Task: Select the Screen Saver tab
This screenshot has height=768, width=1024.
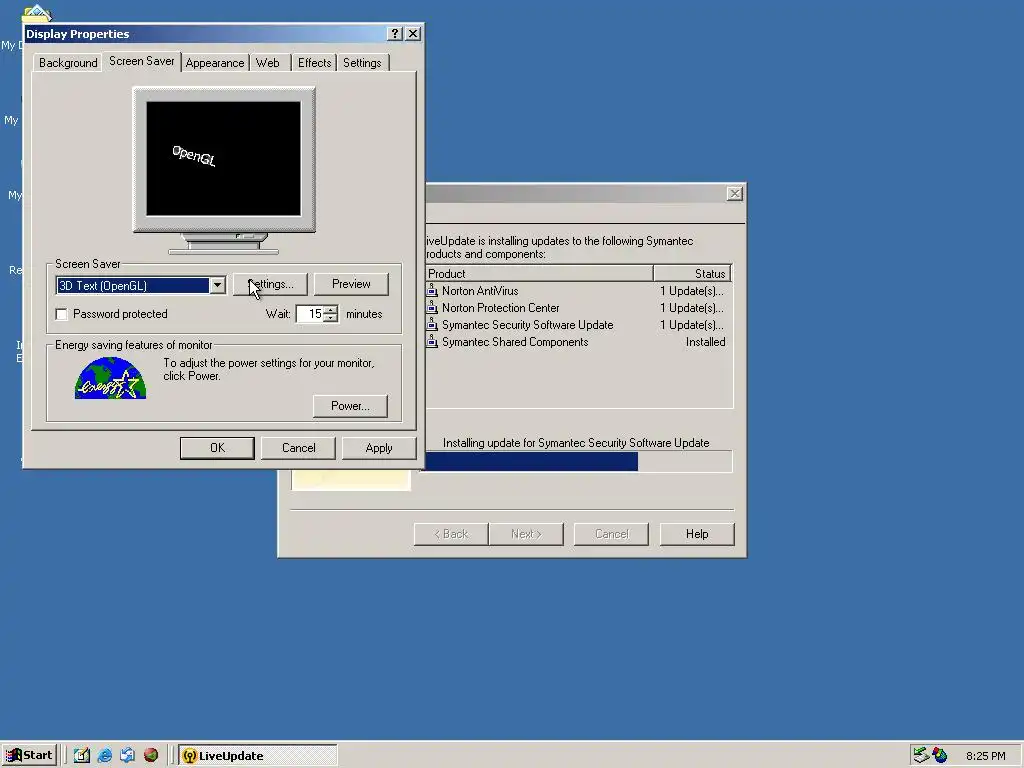Action: point(142,61)
